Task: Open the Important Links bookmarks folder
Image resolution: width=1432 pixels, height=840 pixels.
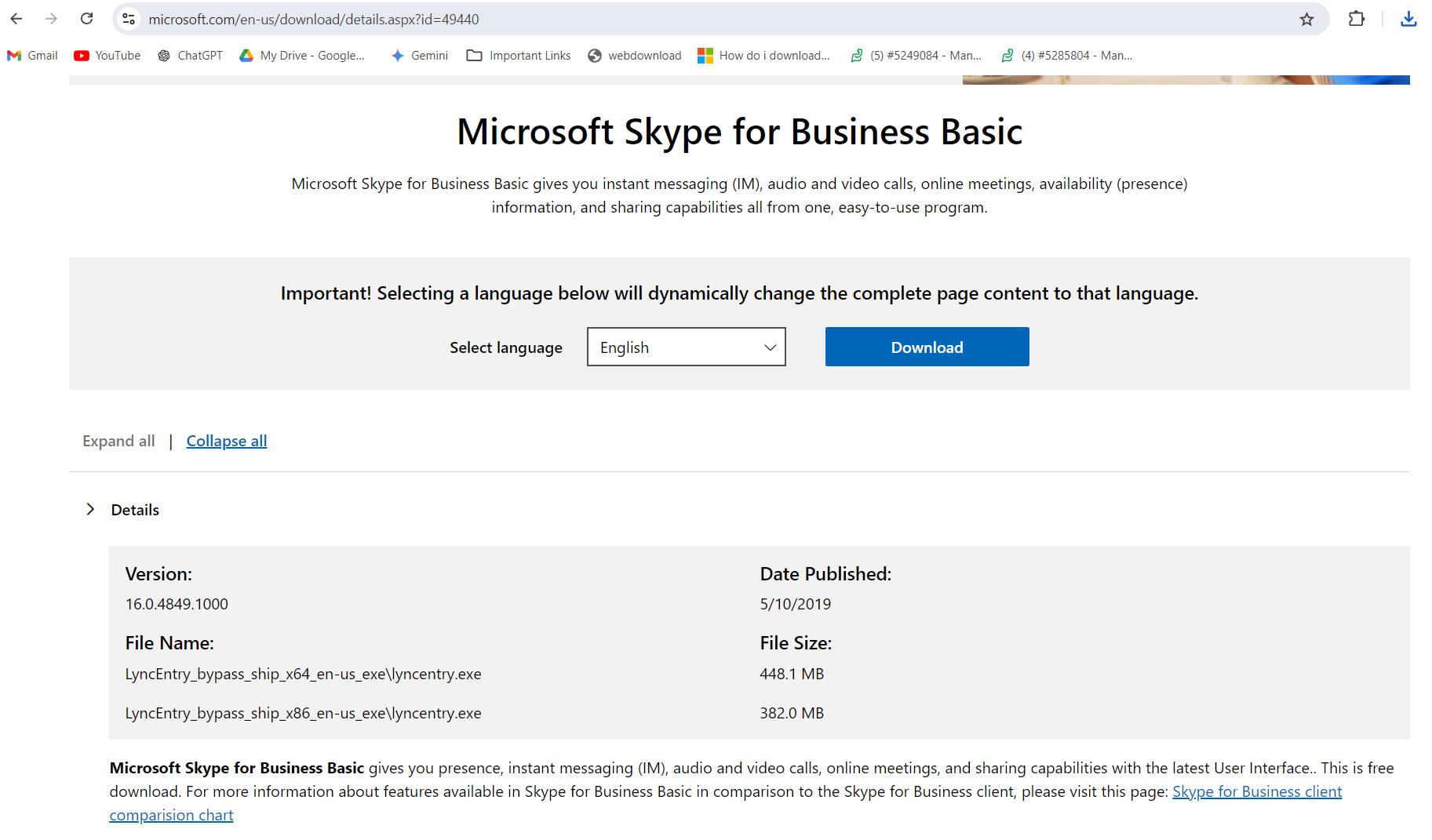Action: 518,55
